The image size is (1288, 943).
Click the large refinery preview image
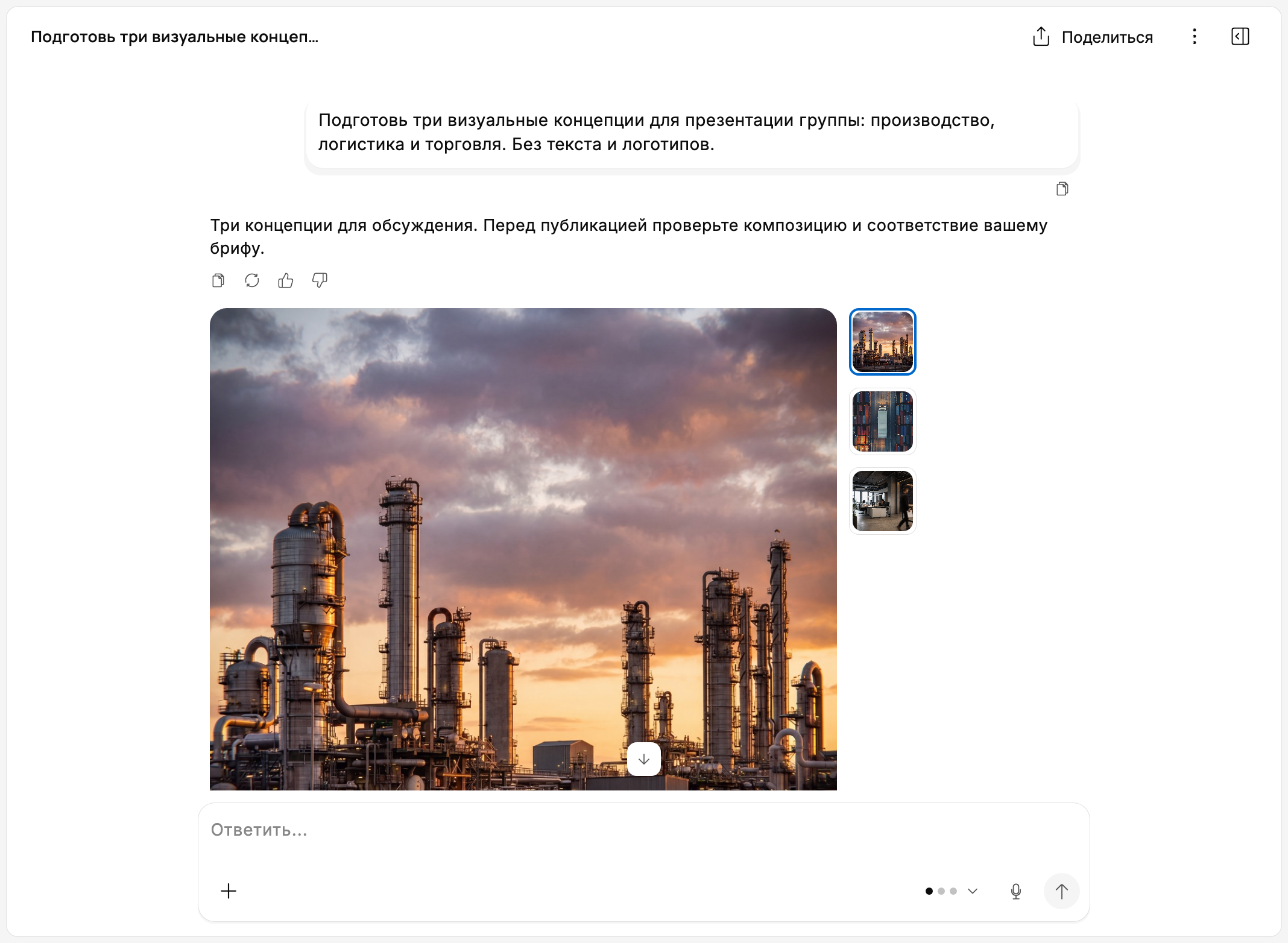523,549
